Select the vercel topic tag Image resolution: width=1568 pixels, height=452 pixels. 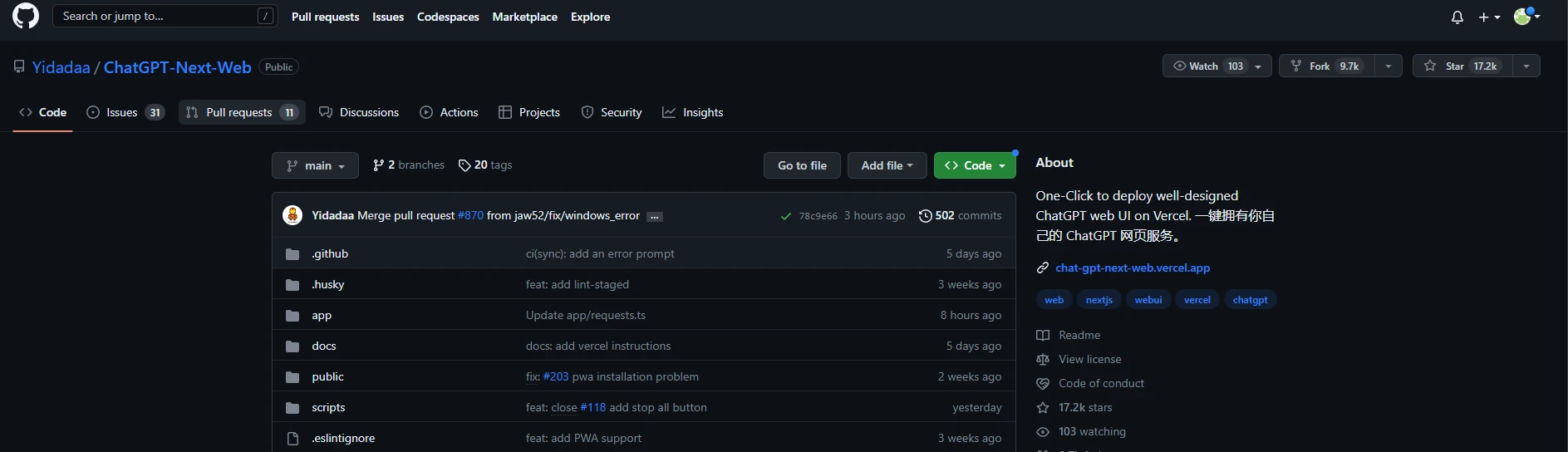[x=1197, y=300]
